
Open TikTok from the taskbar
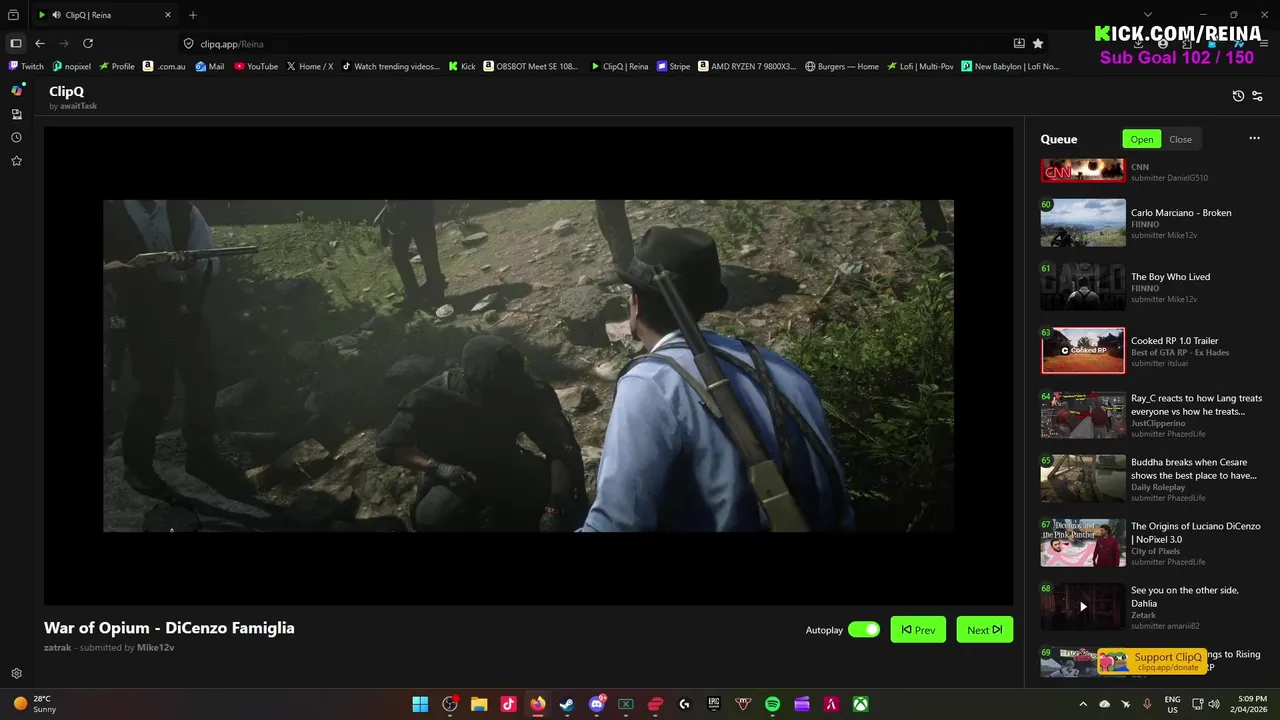(x=508, y=704)
